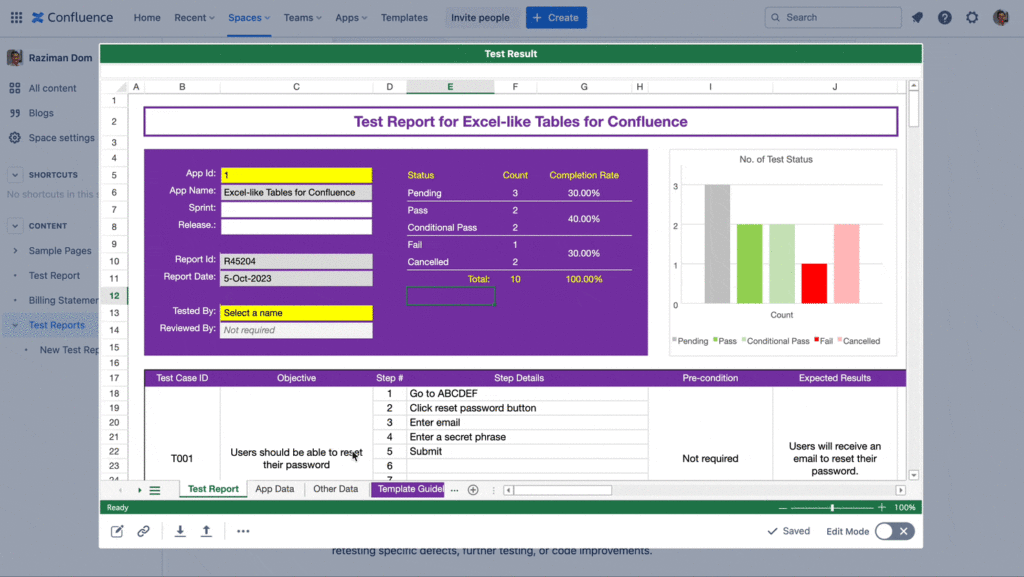Viewport: 1024px width, 577px height.
Task: Select column E header
Action: tap(450, 87)
